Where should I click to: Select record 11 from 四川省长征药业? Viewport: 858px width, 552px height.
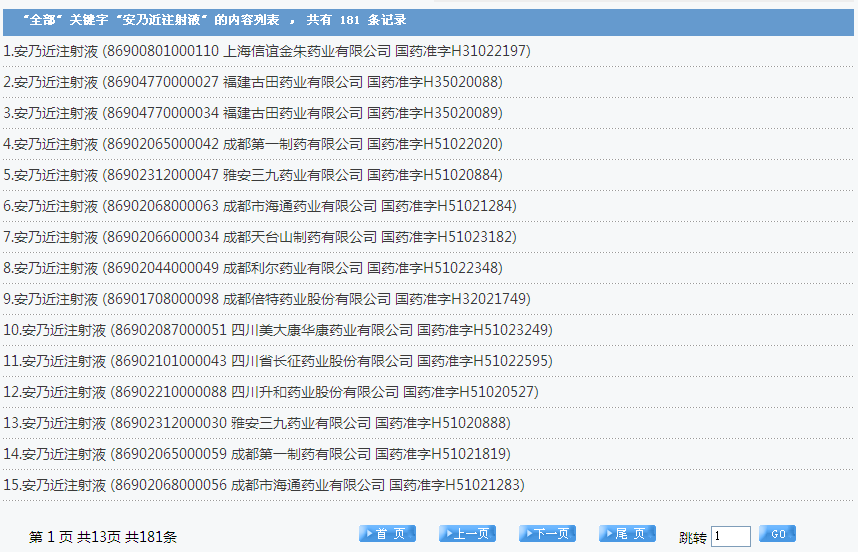278,361
